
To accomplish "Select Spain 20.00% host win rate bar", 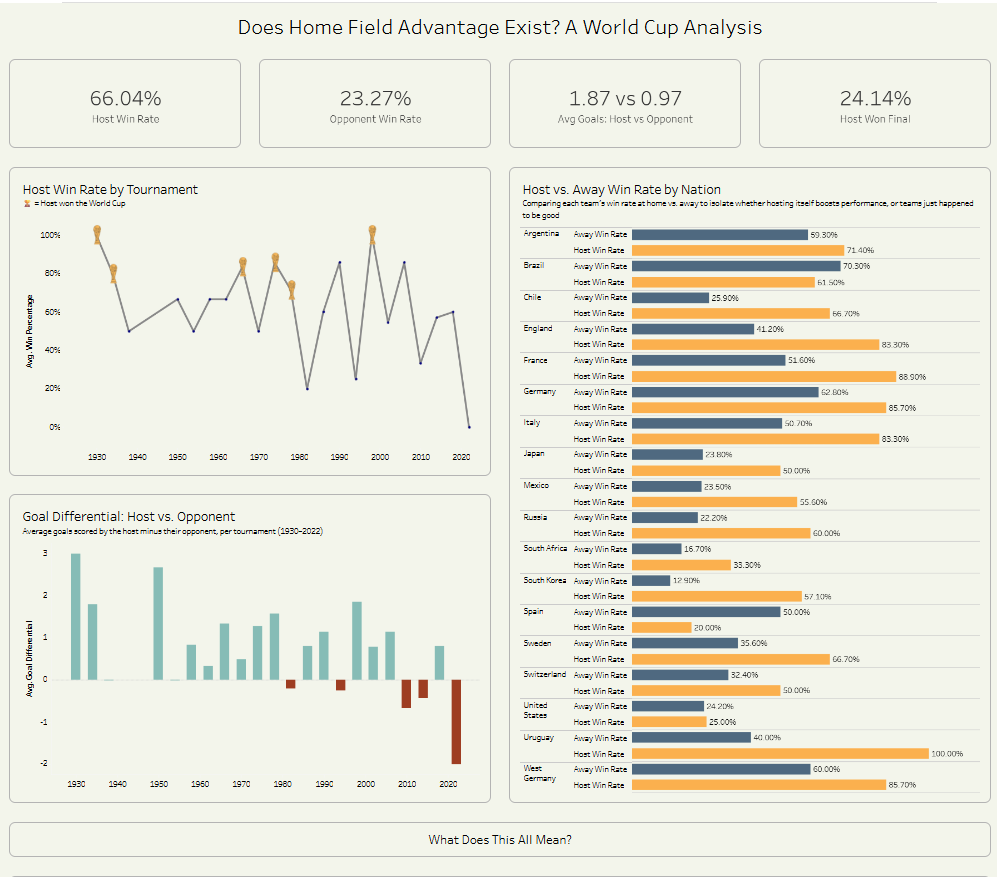I will 661,628.
